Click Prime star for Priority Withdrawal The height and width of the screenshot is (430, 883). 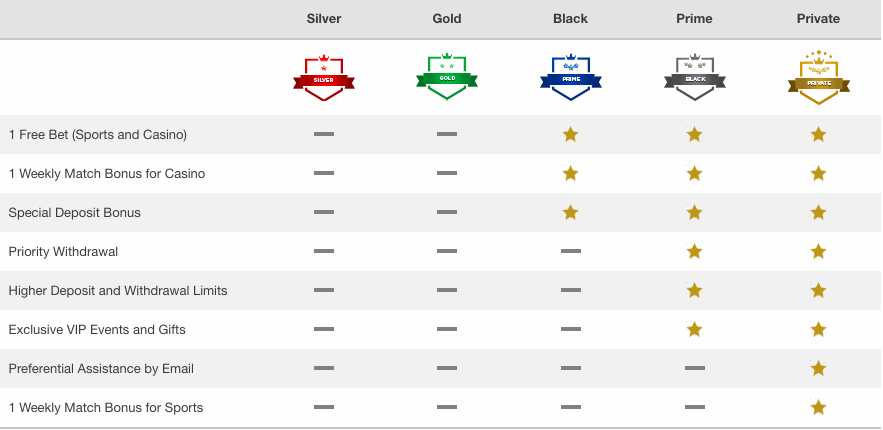click(x=694, y=252)
